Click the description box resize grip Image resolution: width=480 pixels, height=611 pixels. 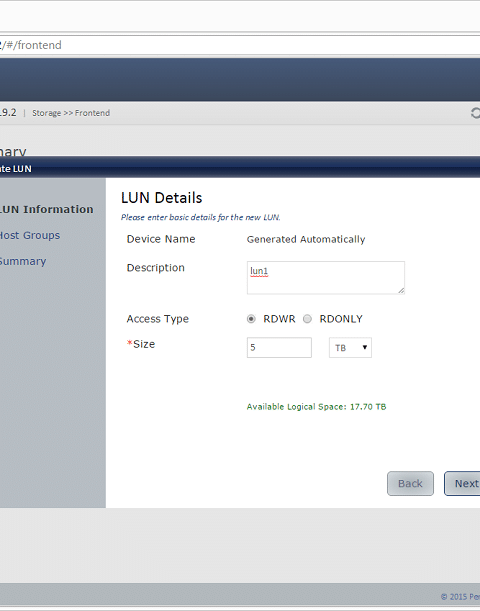tap(401, 291)
